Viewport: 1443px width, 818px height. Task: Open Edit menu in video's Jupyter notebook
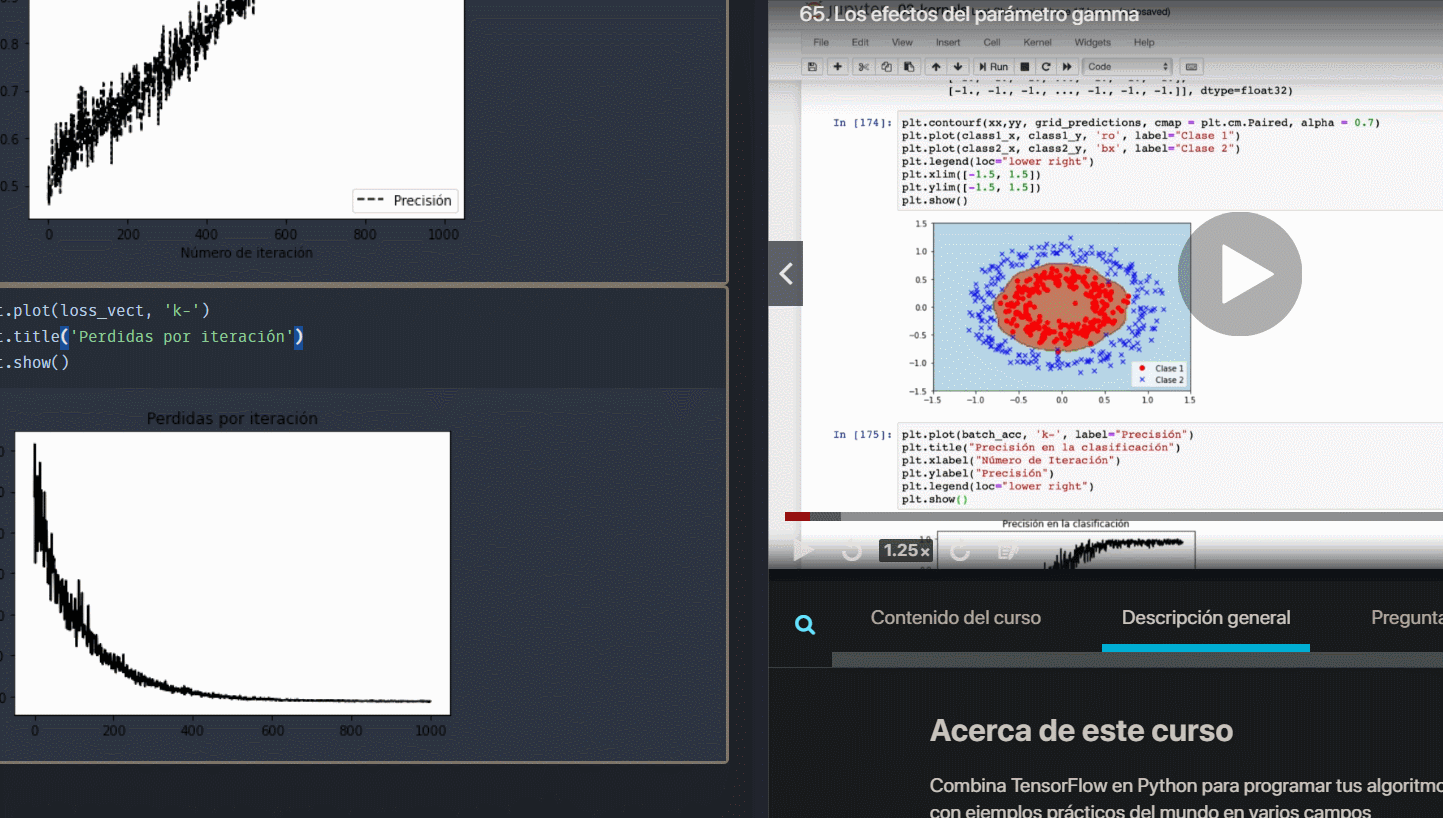pyautogui.click(x=860, y=43)
